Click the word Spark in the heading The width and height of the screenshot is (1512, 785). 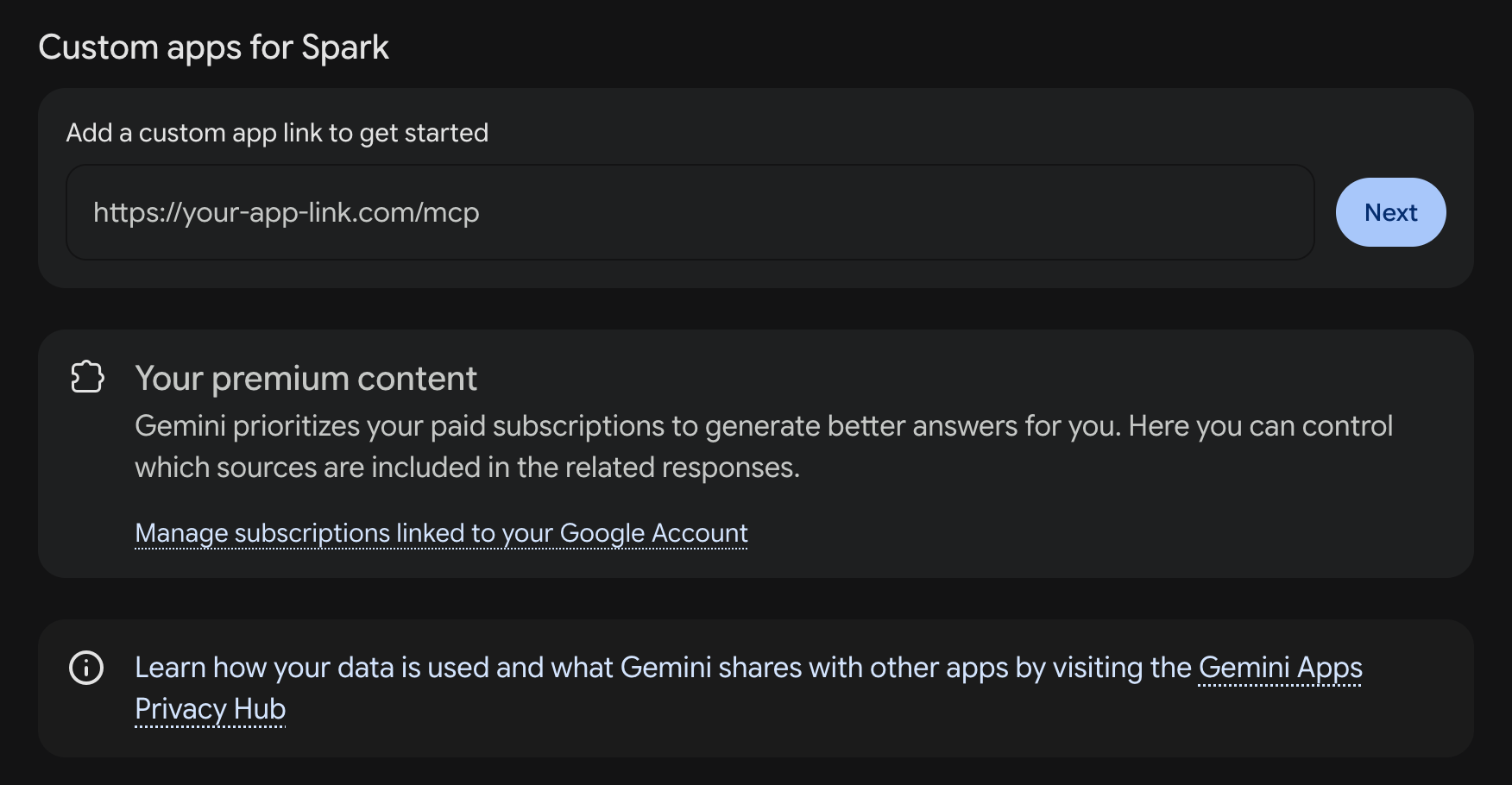[x=344, y=47]
